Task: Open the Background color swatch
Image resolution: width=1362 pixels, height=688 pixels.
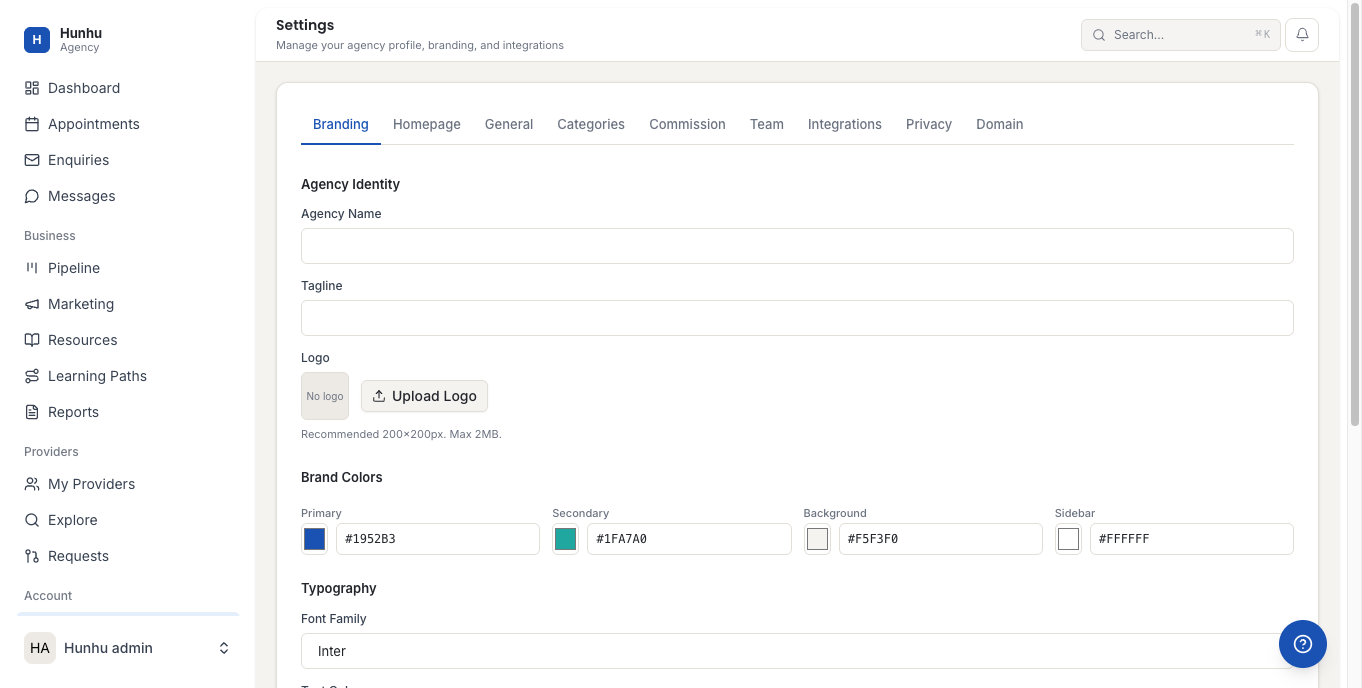Action: [817, 539]
